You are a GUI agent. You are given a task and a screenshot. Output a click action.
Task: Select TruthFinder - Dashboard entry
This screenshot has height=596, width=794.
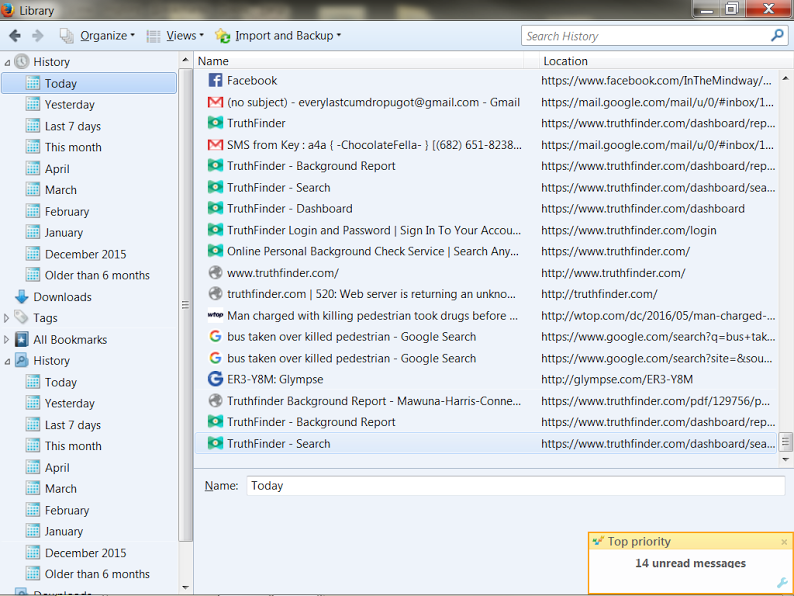pos(486,209)
